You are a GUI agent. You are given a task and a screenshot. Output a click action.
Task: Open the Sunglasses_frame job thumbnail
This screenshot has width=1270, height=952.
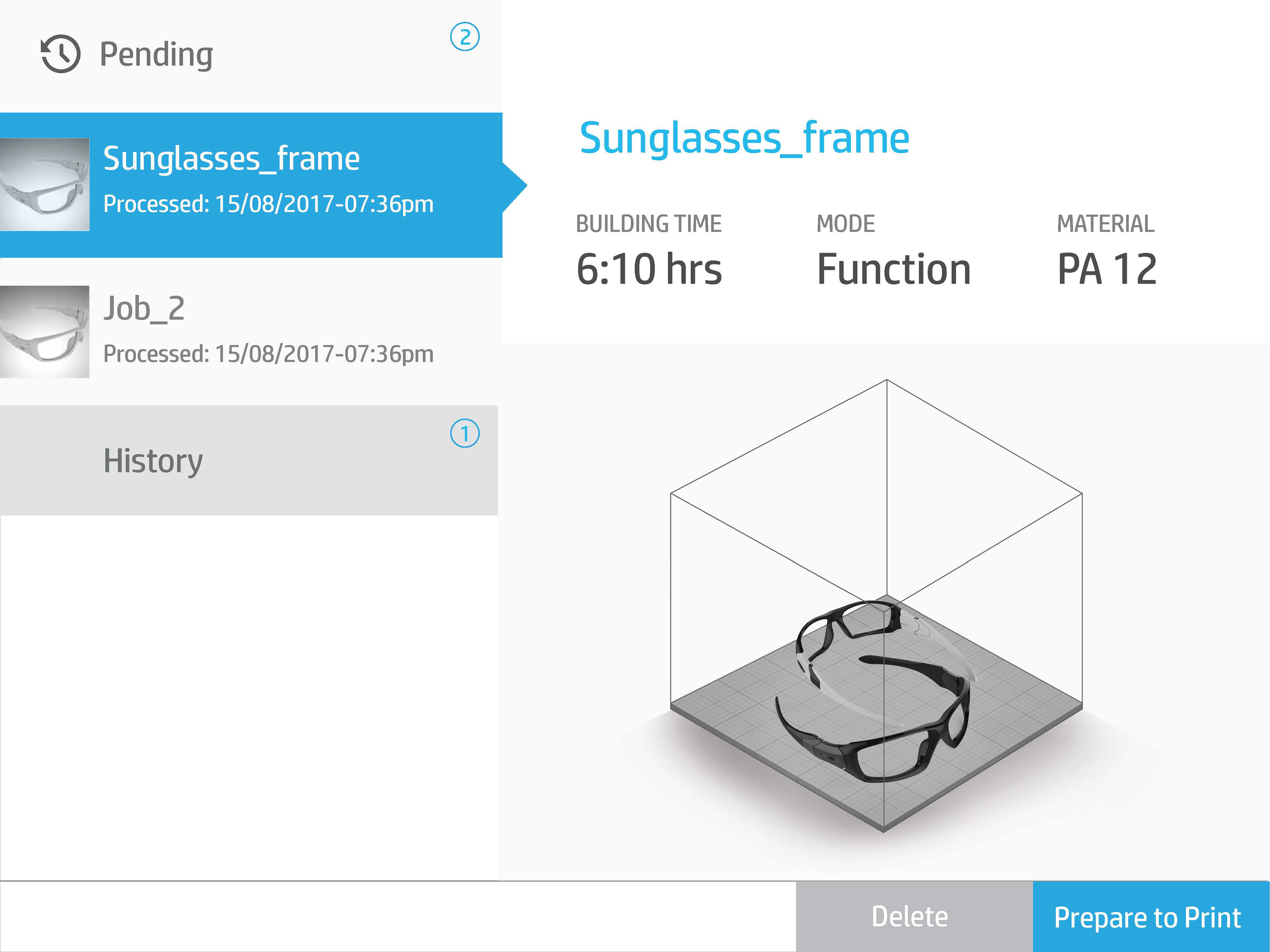[x=45, y=184]
